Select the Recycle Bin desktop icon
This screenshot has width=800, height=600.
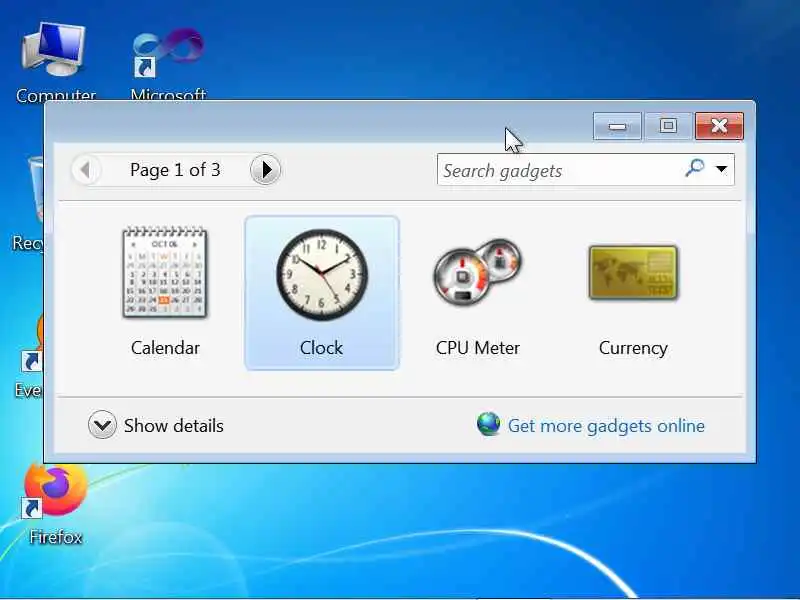(x=28, y=204)
